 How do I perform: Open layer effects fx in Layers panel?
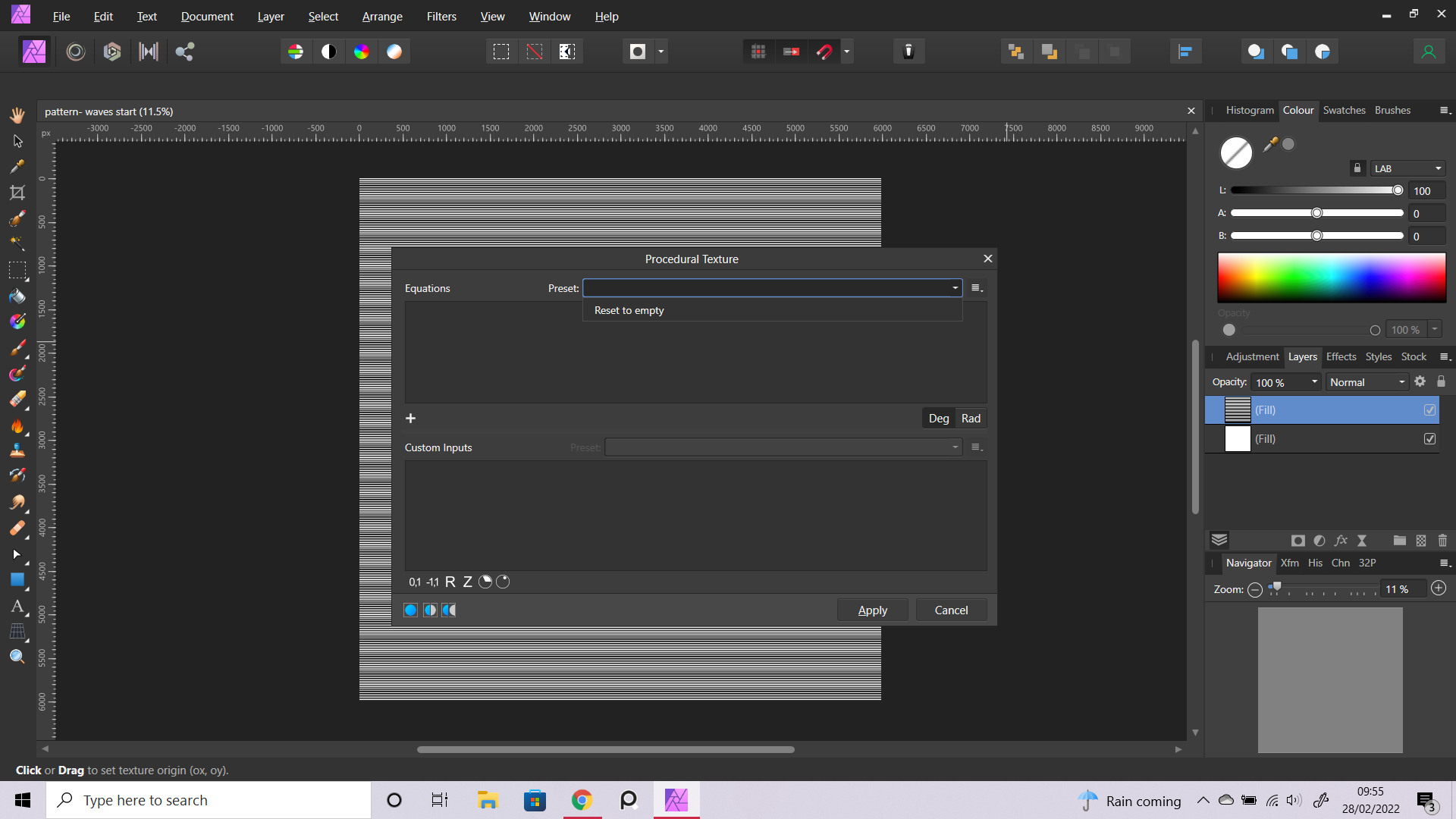pos(1341,541)
